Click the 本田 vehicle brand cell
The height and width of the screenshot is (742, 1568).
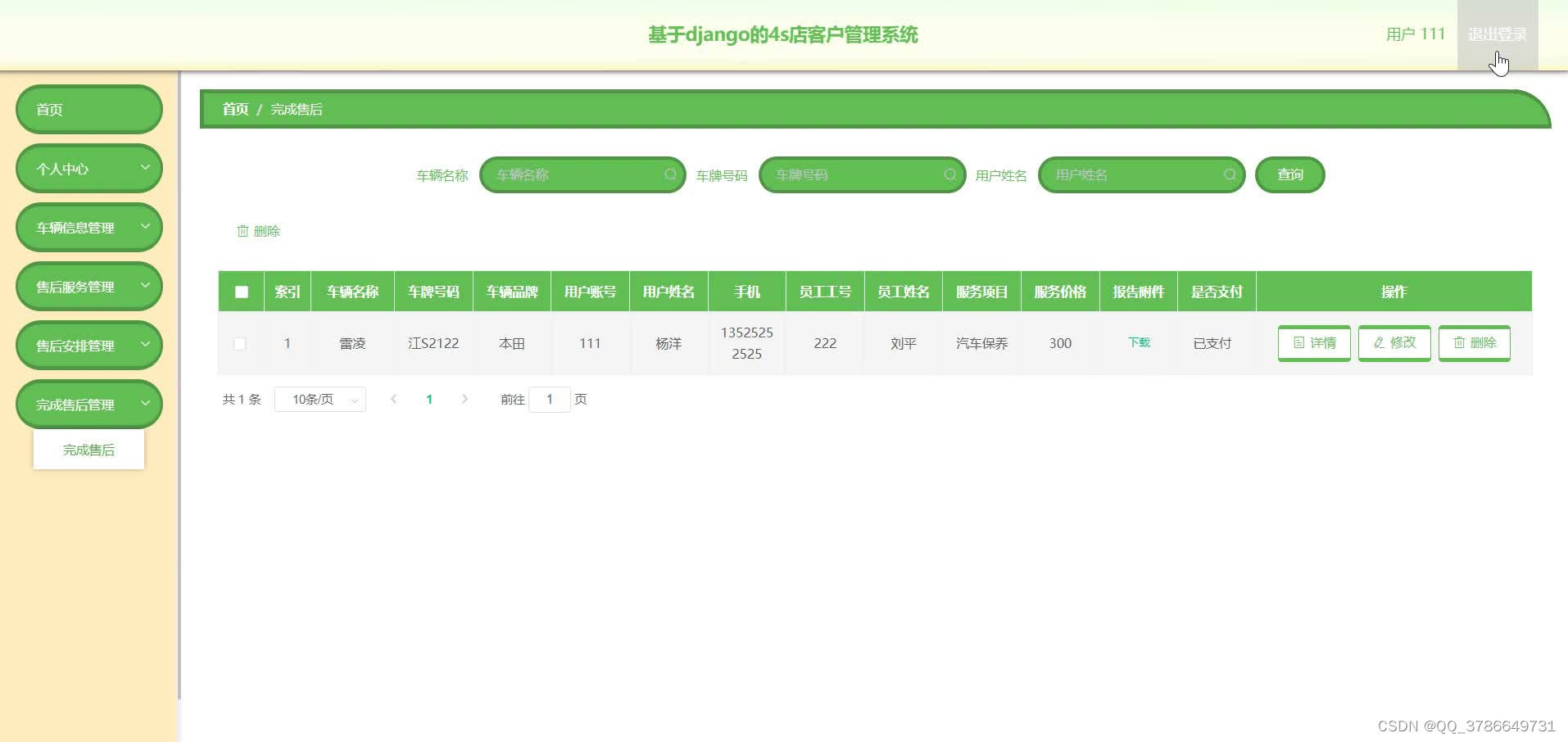(x=512, y=343)
